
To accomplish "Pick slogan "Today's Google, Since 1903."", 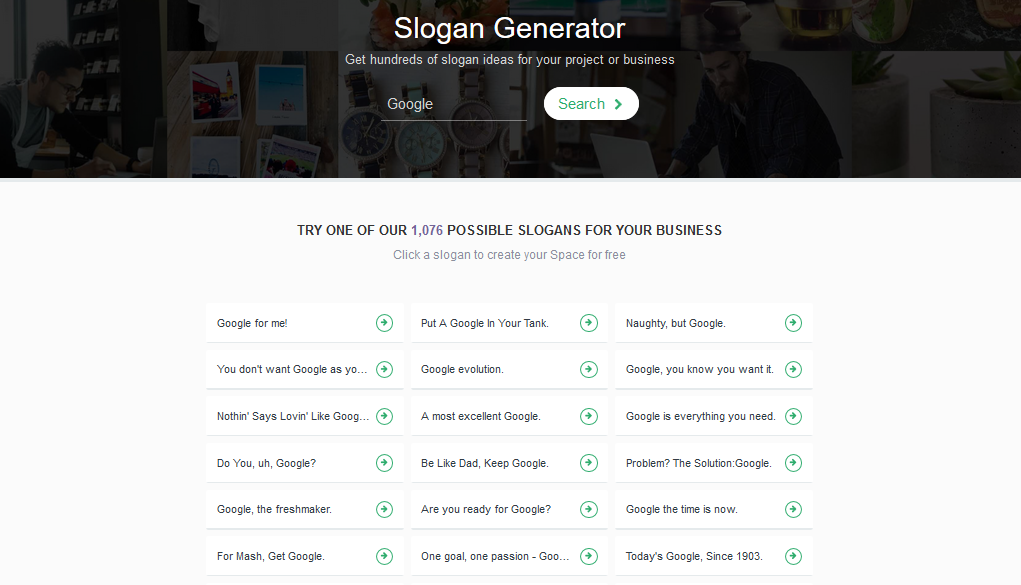I will (714, 556).
